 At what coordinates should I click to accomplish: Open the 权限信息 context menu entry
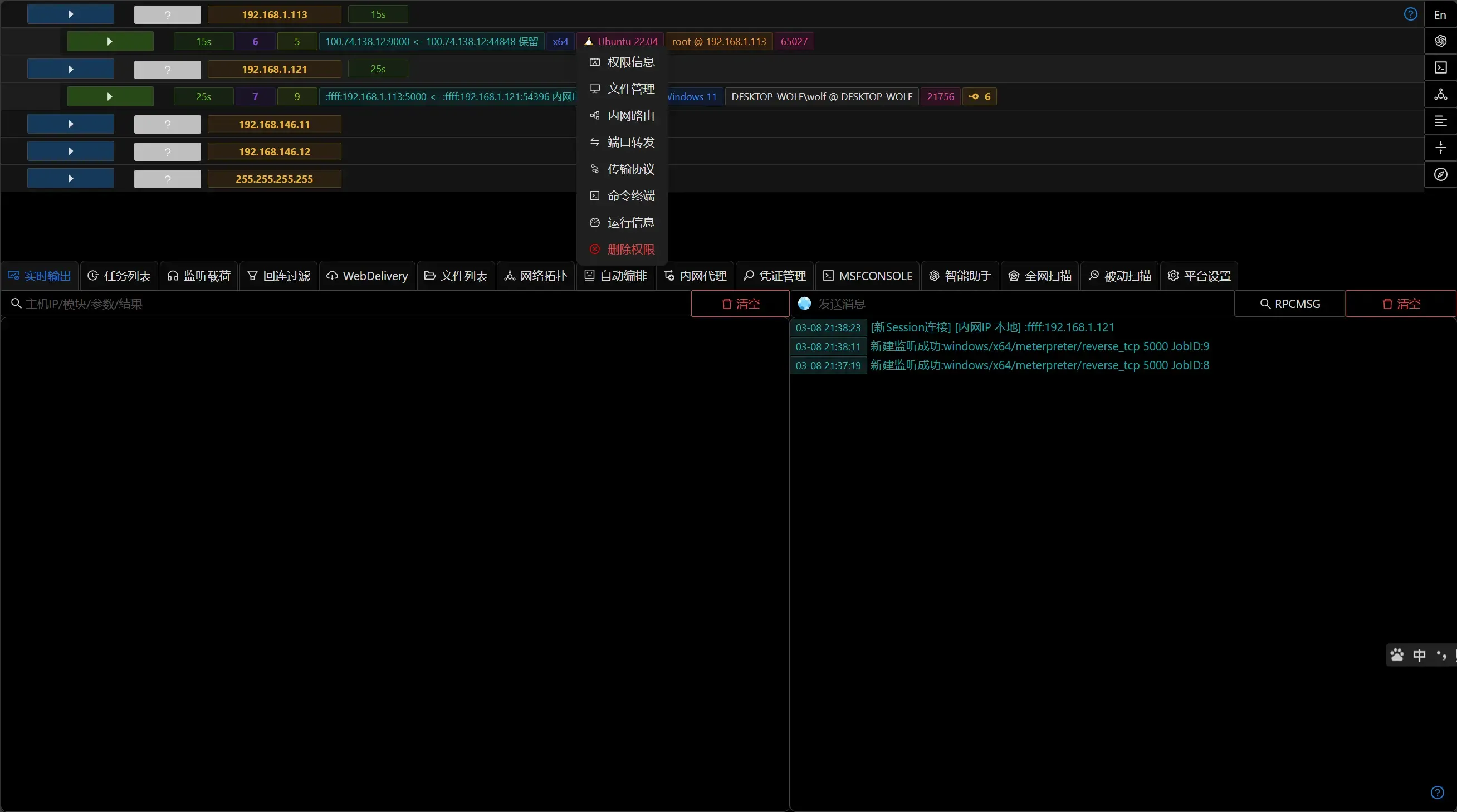[x=622, y=62]
